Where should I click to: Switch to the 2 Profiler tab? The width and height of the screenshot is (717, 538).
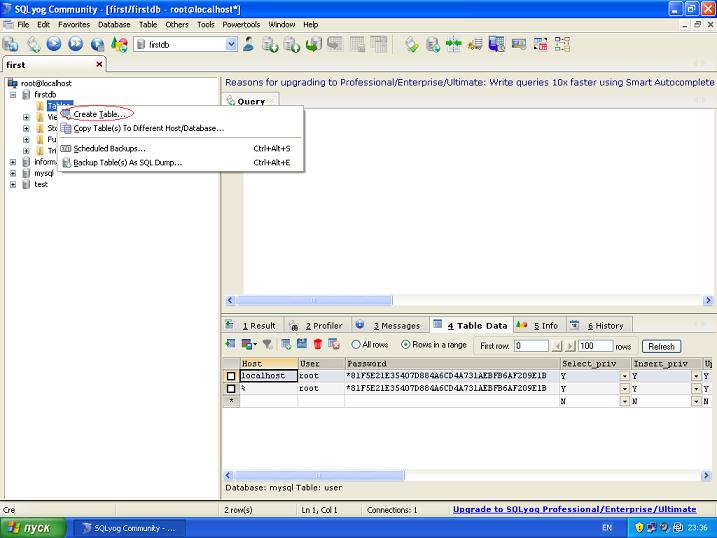point(318,325)
